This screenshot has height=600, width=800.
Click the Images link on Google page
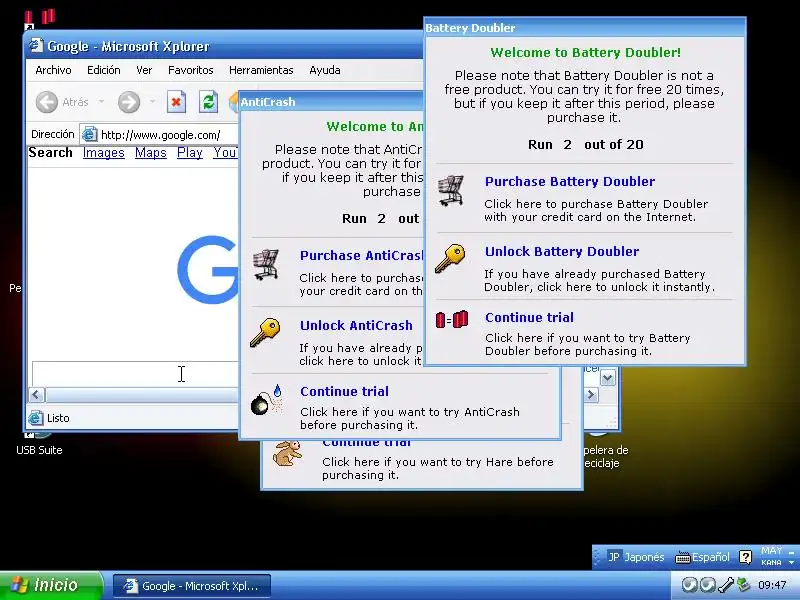point(104,153)
